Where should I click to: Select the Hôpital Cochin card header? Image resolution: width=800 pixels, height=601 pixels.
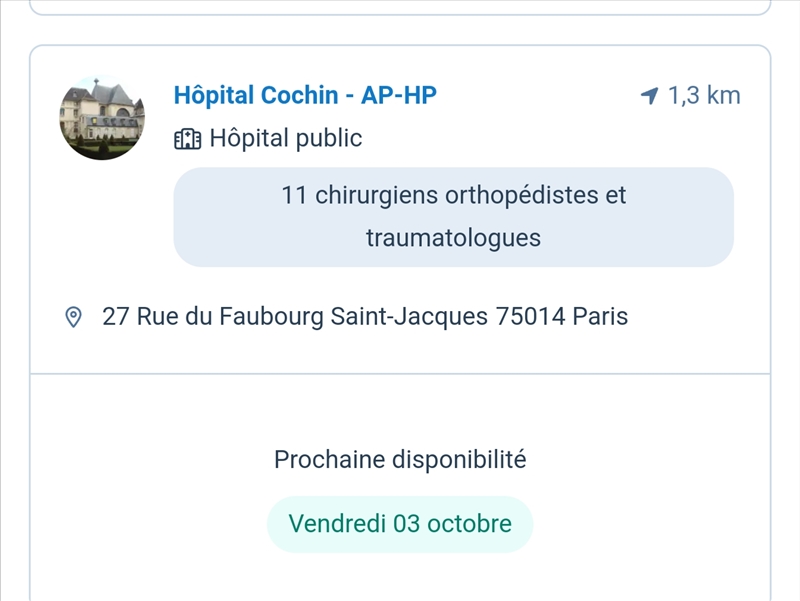(306, 95)
